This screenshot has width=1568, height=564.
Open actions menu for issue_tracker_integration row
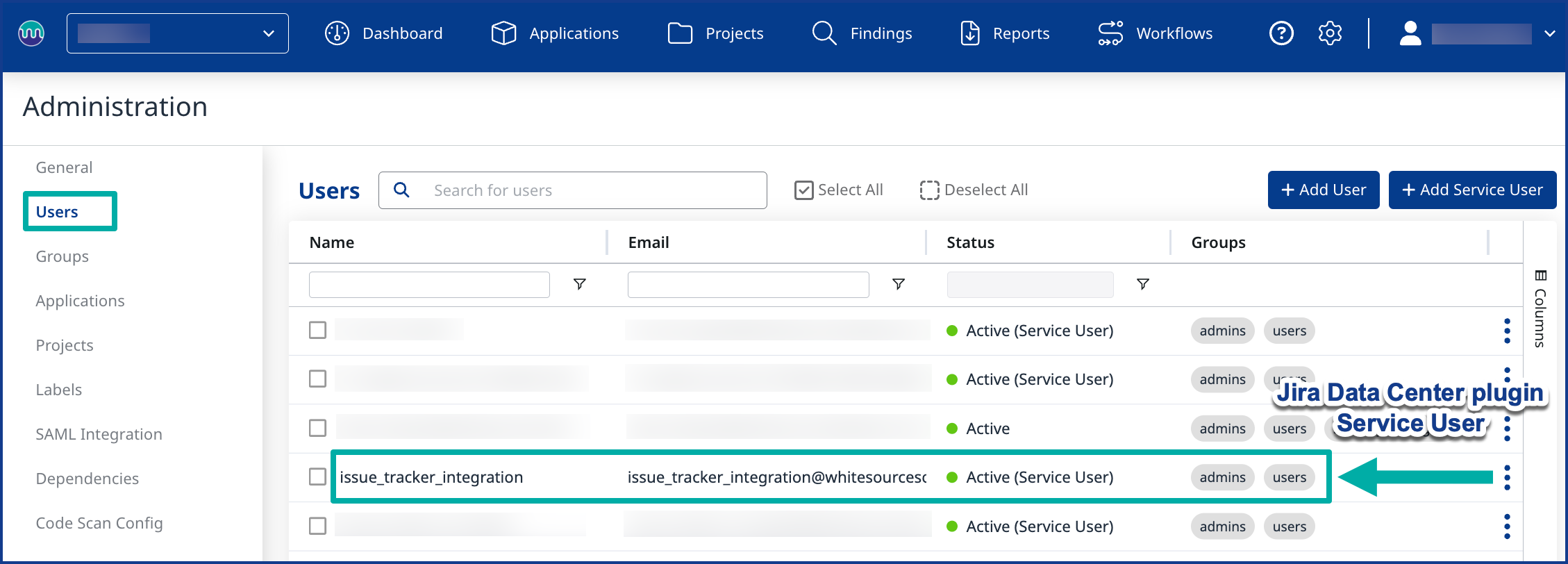(1506, 477)
